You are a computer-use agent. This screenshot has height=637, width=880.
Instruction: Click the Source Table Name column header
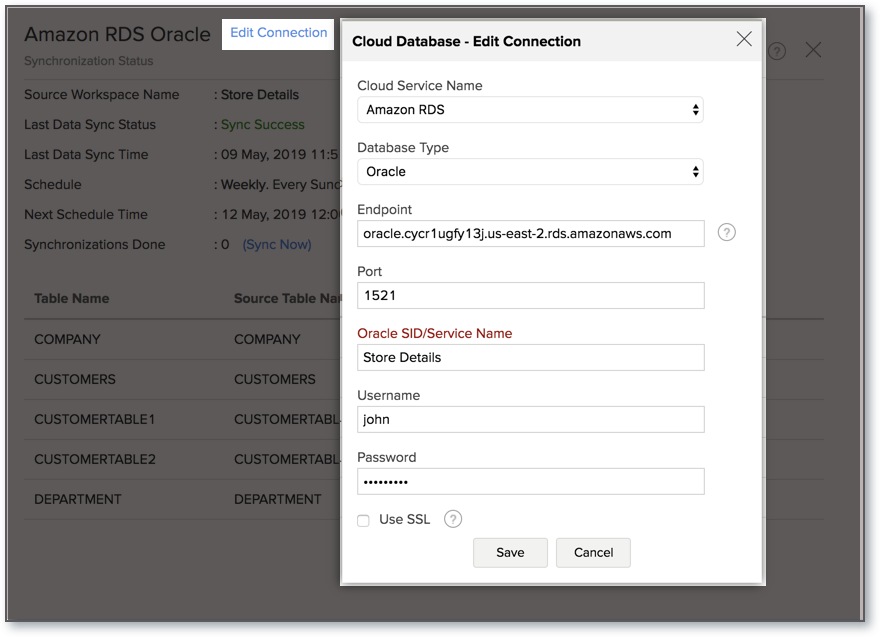pos(287,299)
